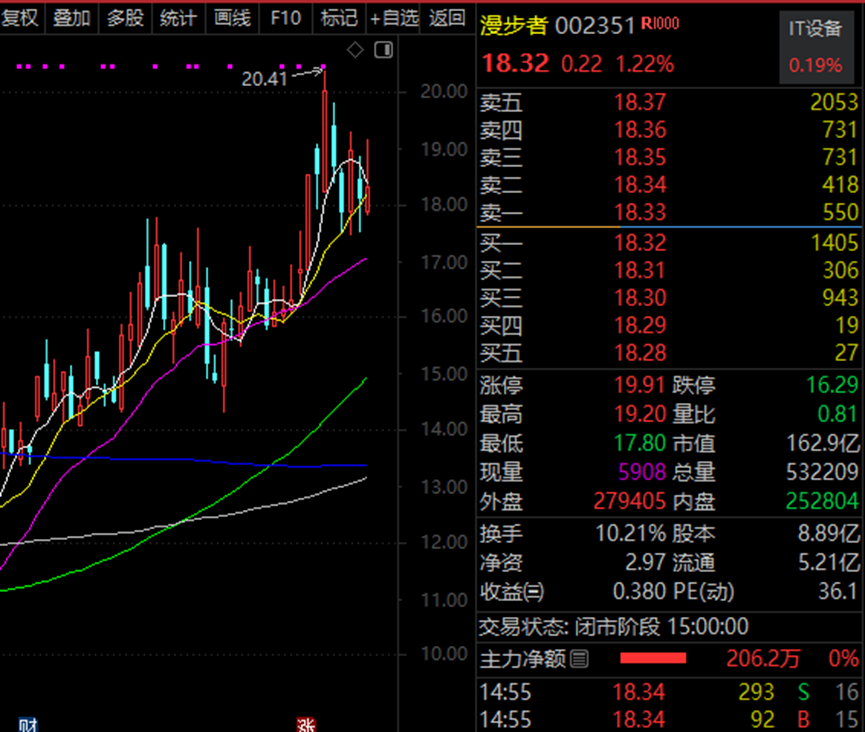Toggle the side panel layout icon
This screenshot has height=732, width=865.
coord(383,50)
